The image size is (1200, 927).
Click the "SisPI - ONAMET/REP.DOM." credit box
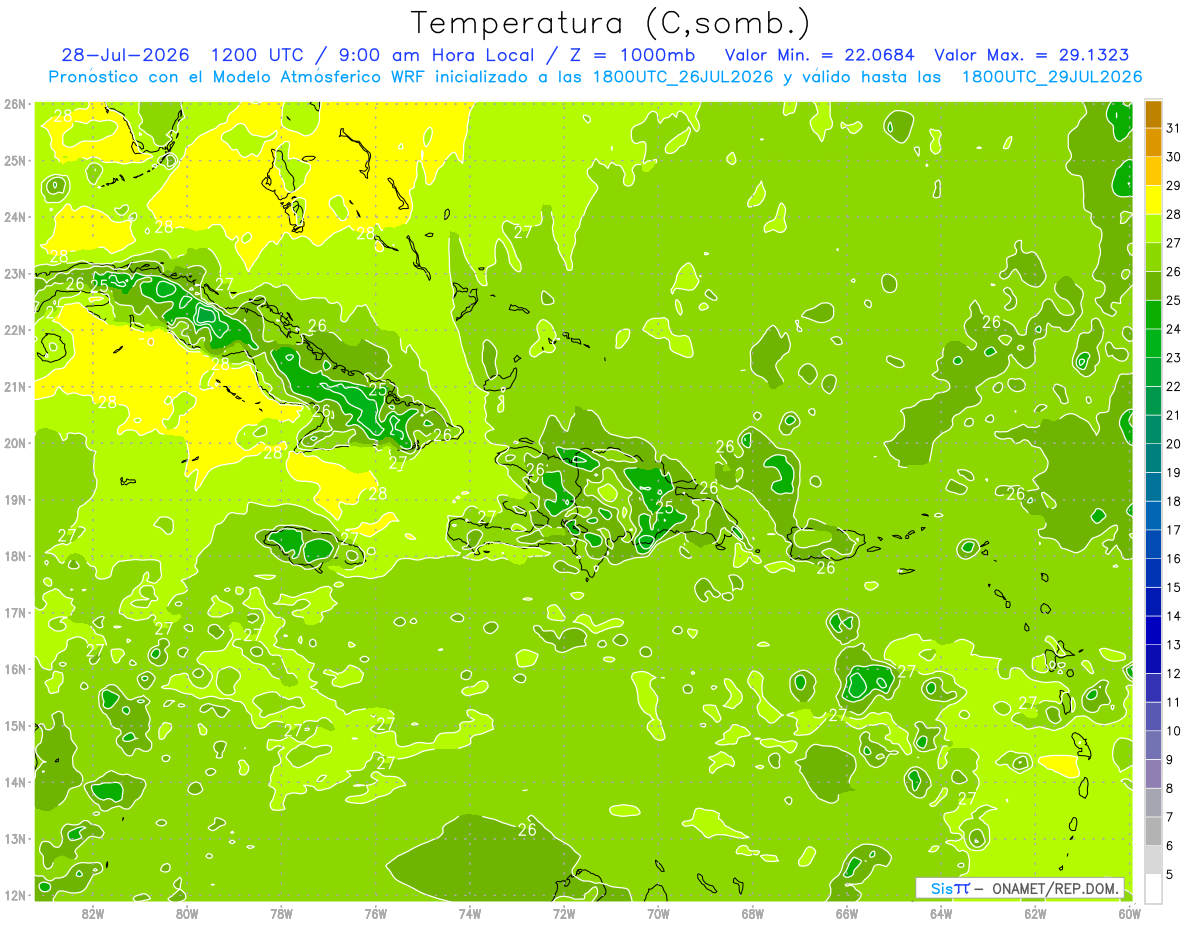click(1020, 888)
